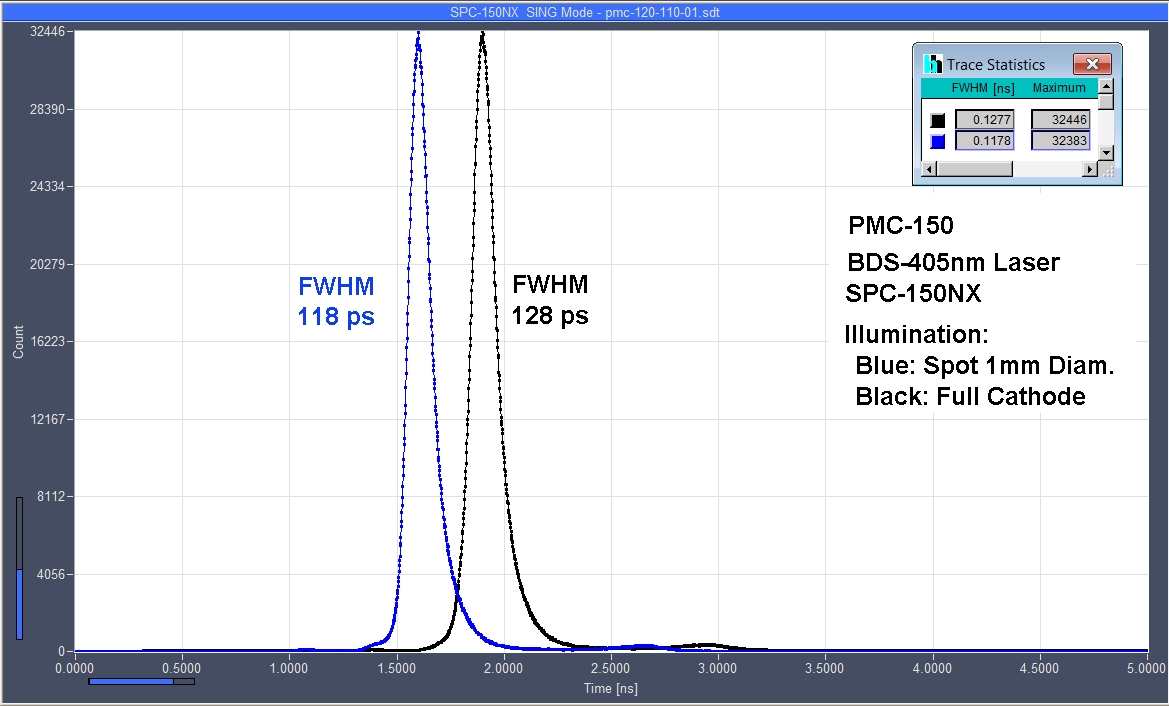This screenshot has width=1169, height=706.
Task: Click the FWHM [ns] column header
Action: pos(982,88)
